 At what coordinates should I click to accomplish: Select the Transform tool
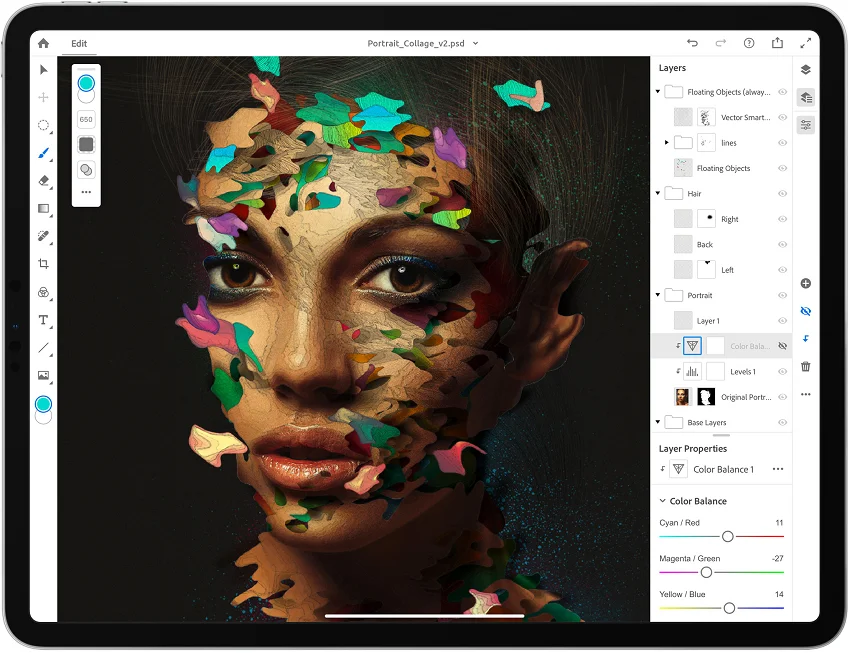[x=43, y=97]
